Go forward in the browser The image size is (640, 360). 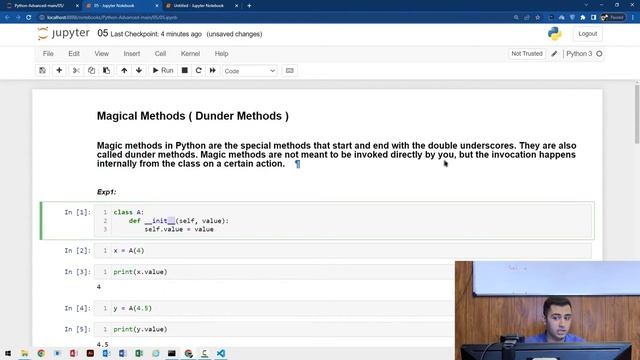[x=18, y=18]
